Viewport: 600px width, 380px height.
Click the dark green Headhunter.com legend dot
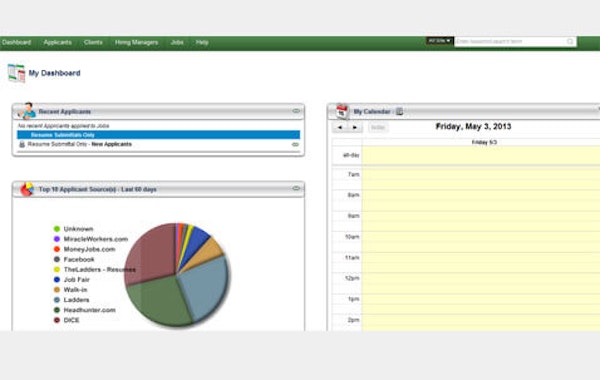(x=57, y=310)
